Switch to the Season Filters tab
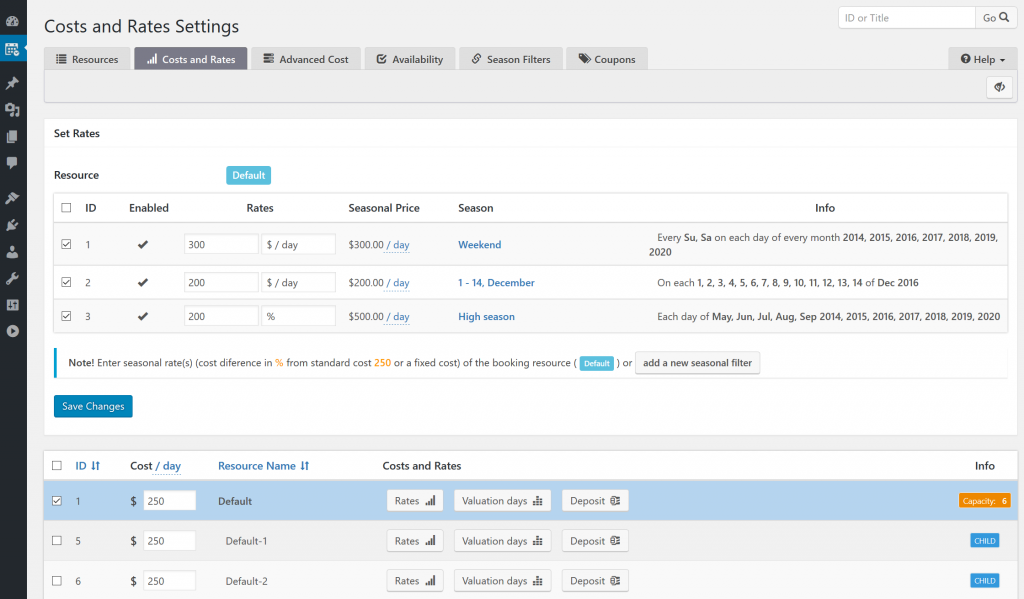Viewport: 1024px width, 599px height. click(x=510, y=58)
